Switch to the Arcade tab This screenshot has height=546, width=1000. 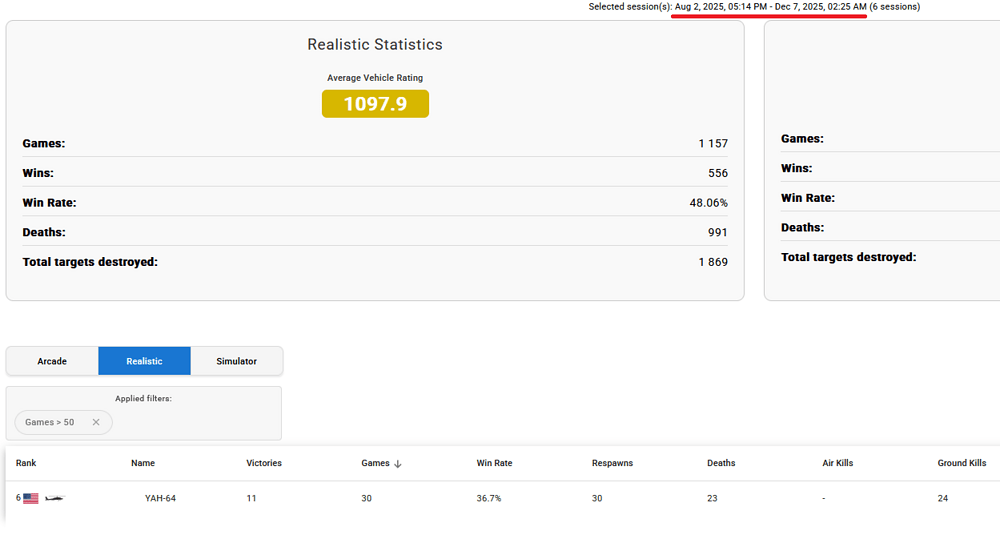[x=52, y=361]
